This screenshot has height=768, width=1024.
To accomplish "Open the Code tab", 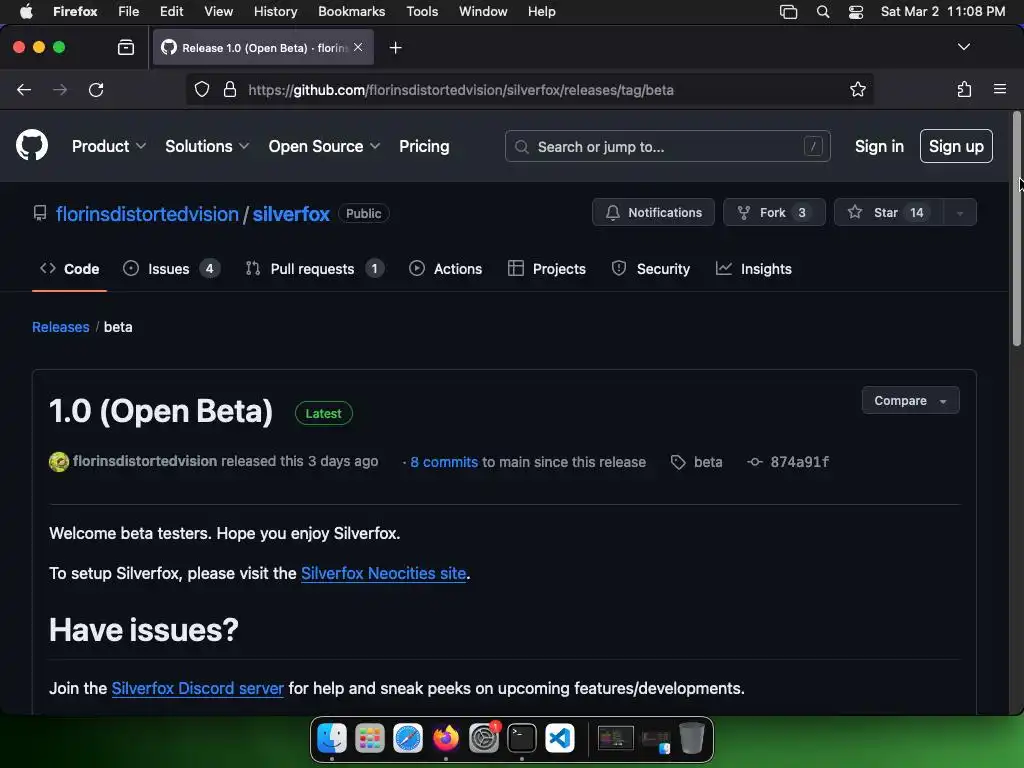I will pos(69,269).
